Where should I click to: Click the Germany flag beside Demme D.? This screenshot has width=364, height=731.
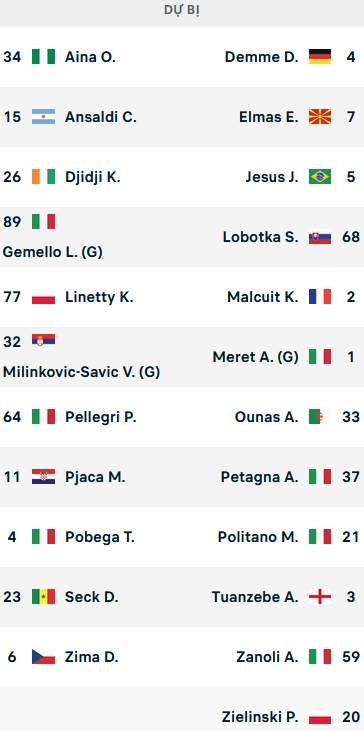coord(320,56)
